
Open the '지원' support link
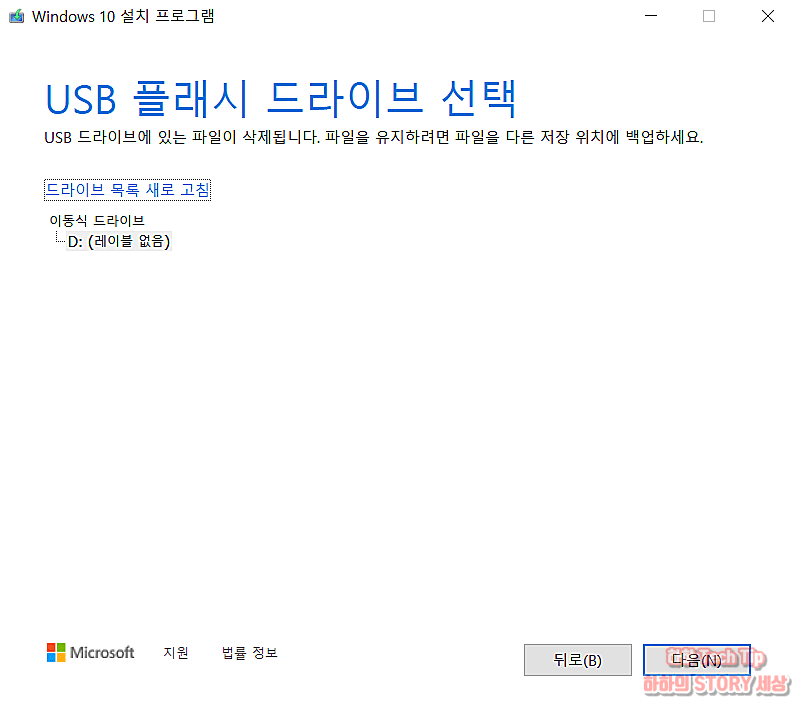(176, 652)
